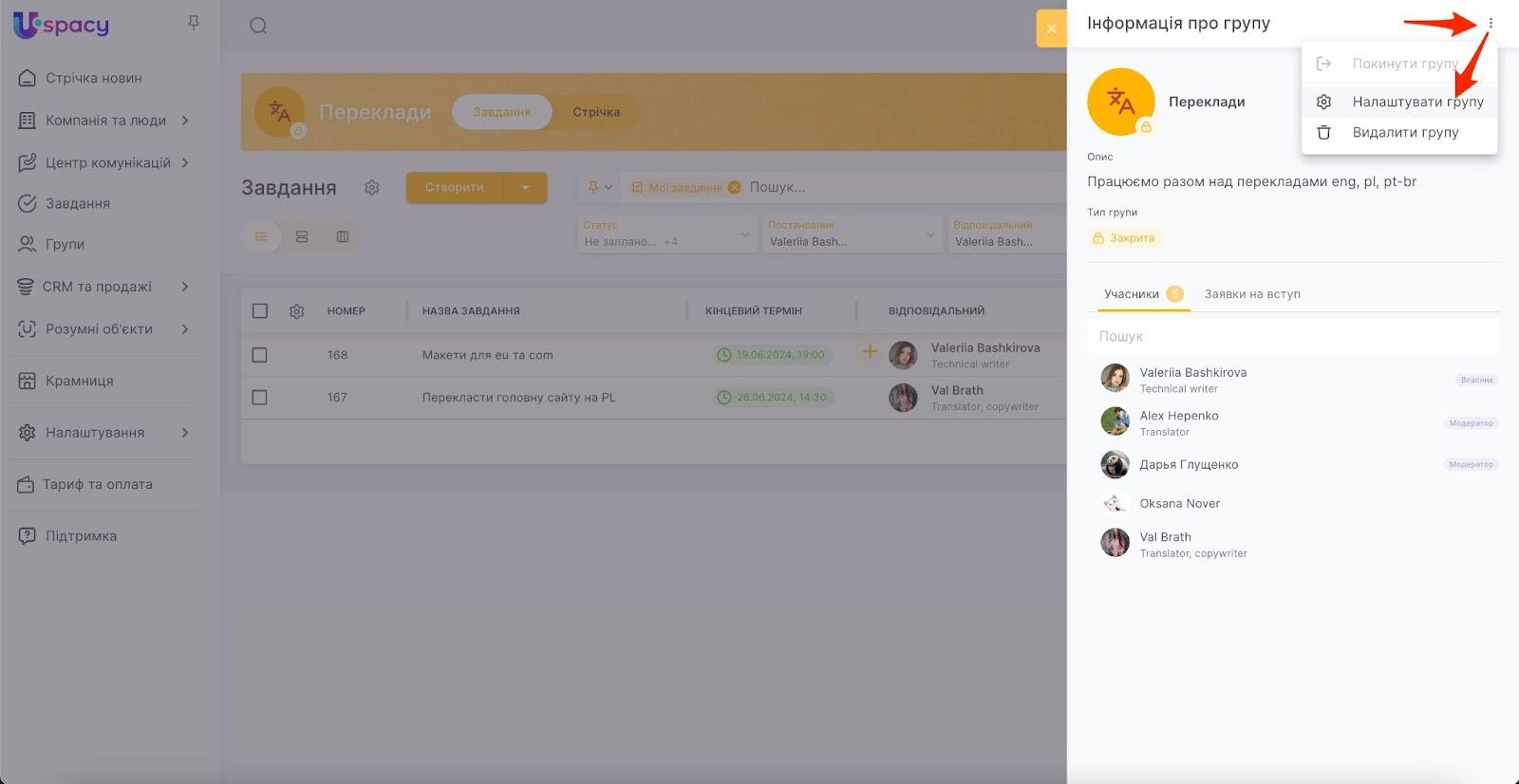
Task: Remove the Мої завдання filter chip
Action: (x=734, y=188)
